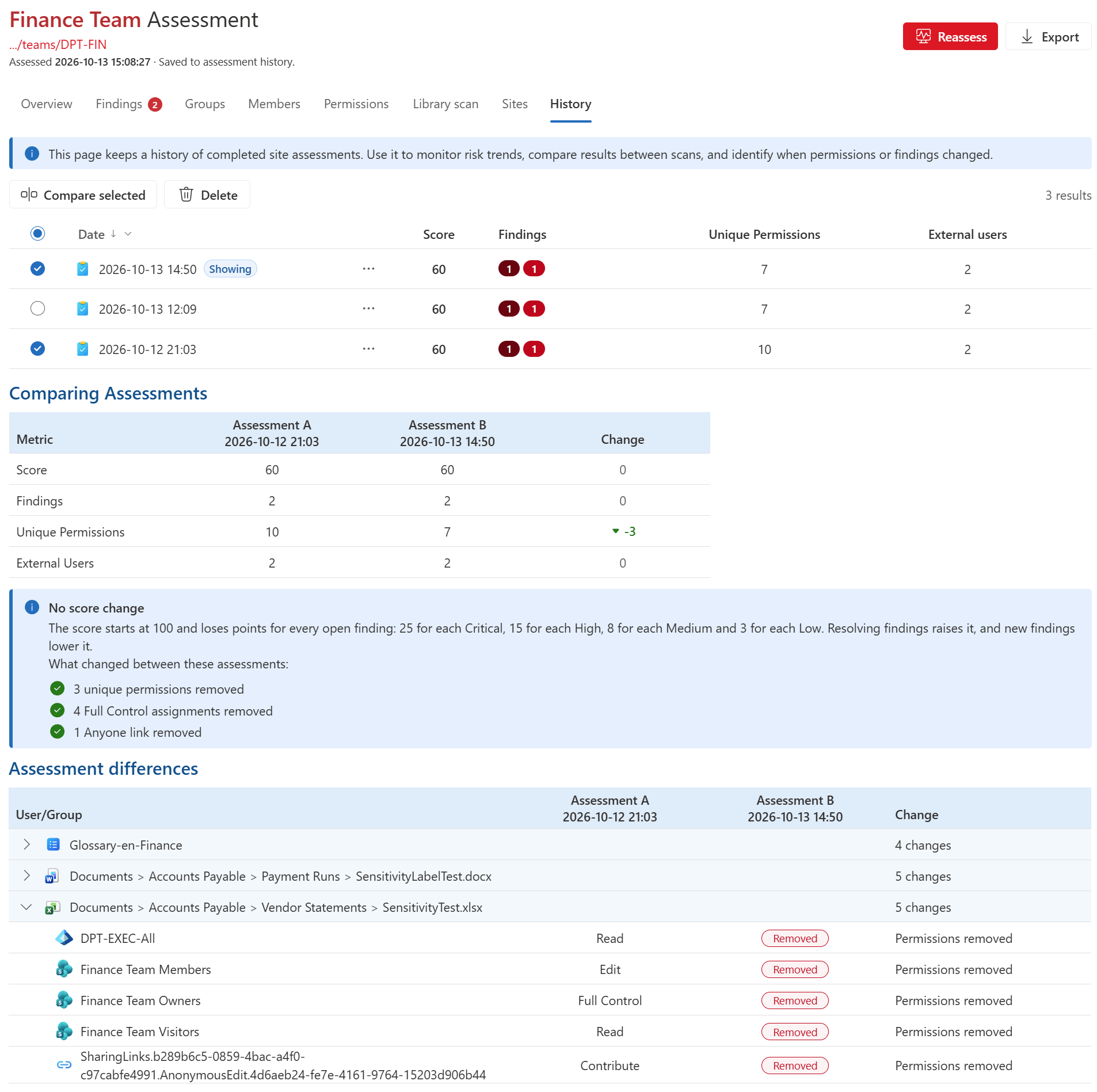Click the Finance Team Visitors SharePoint icon

coord(64,1031)
